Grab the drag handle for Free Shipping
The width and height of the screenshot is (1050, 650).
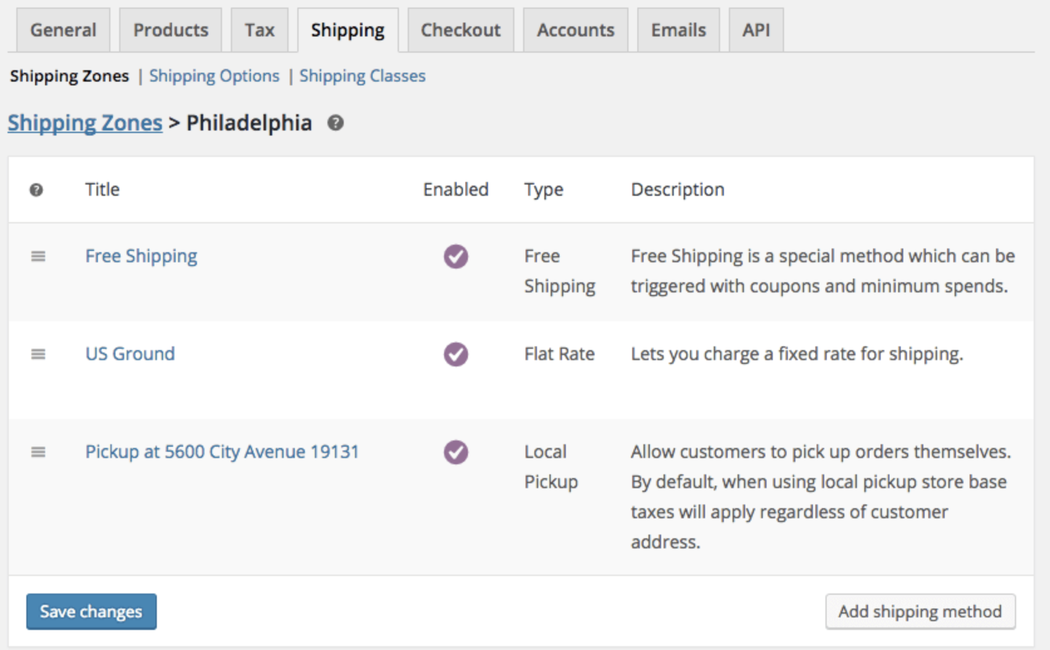click(38, 256)
